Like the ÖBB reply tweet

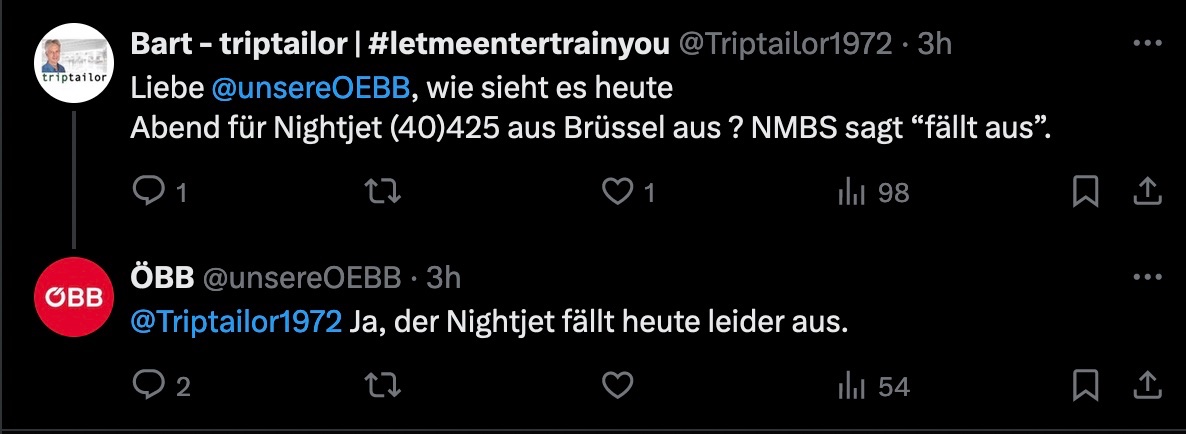[618, 385]
